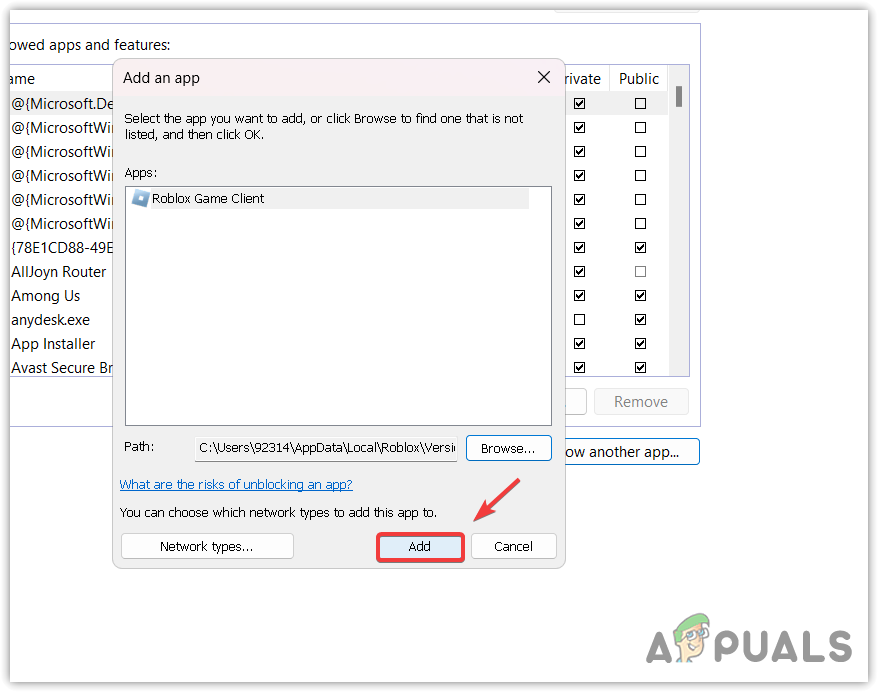Click Allow another app button behind dialog
878x692 pixels.
632,452
